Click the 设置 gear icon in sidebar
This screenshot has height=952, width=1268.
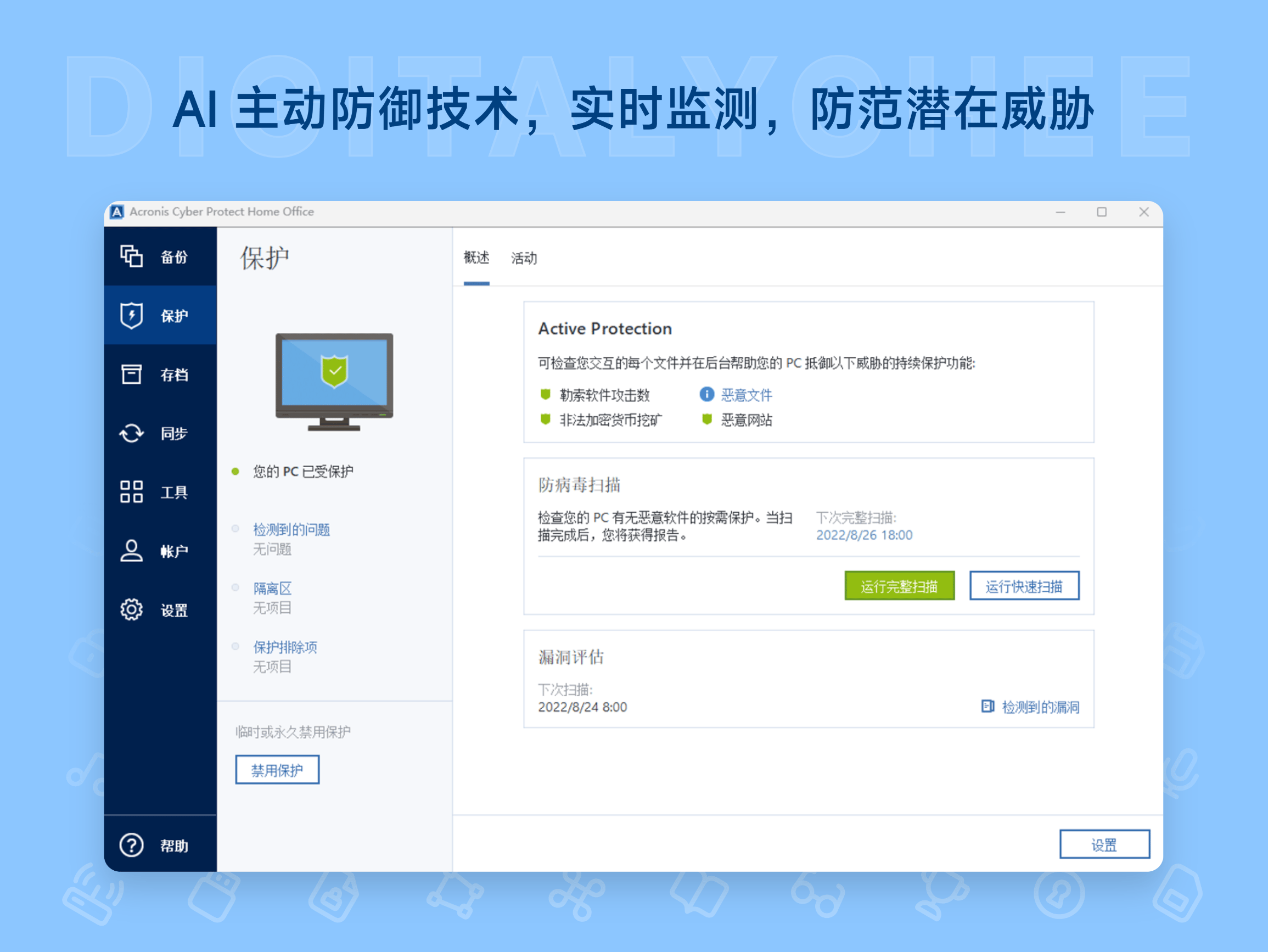click(x=131, y=610)
